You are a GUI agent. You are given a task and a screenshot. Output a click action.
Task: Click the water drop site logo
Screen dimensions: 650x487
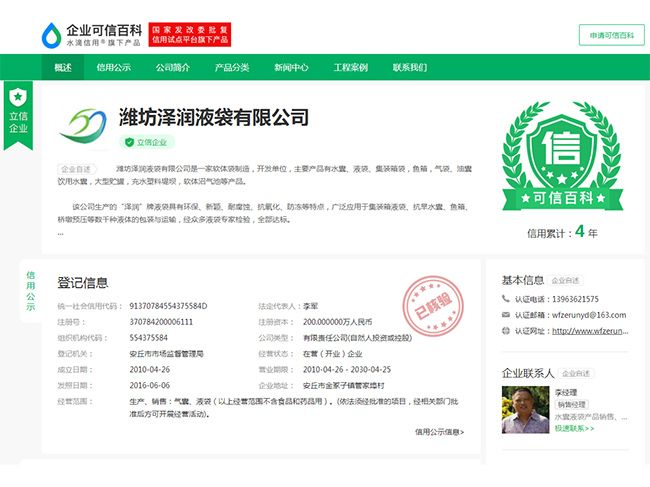tap(51, 35)
